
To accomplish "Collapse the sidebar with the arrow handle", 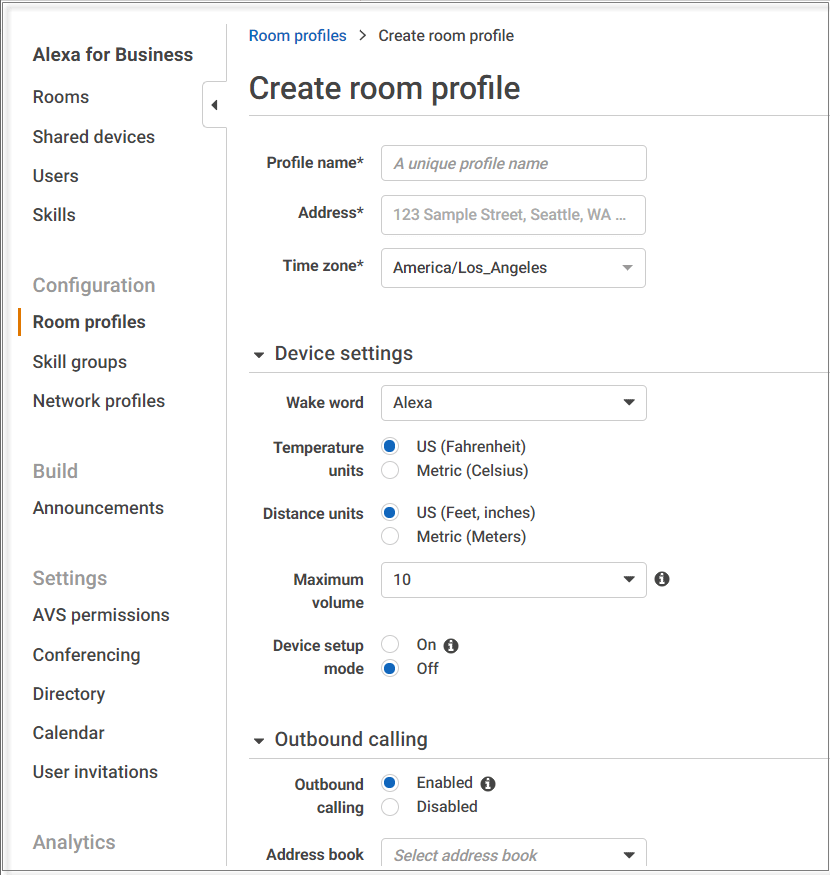I will 214,105.
